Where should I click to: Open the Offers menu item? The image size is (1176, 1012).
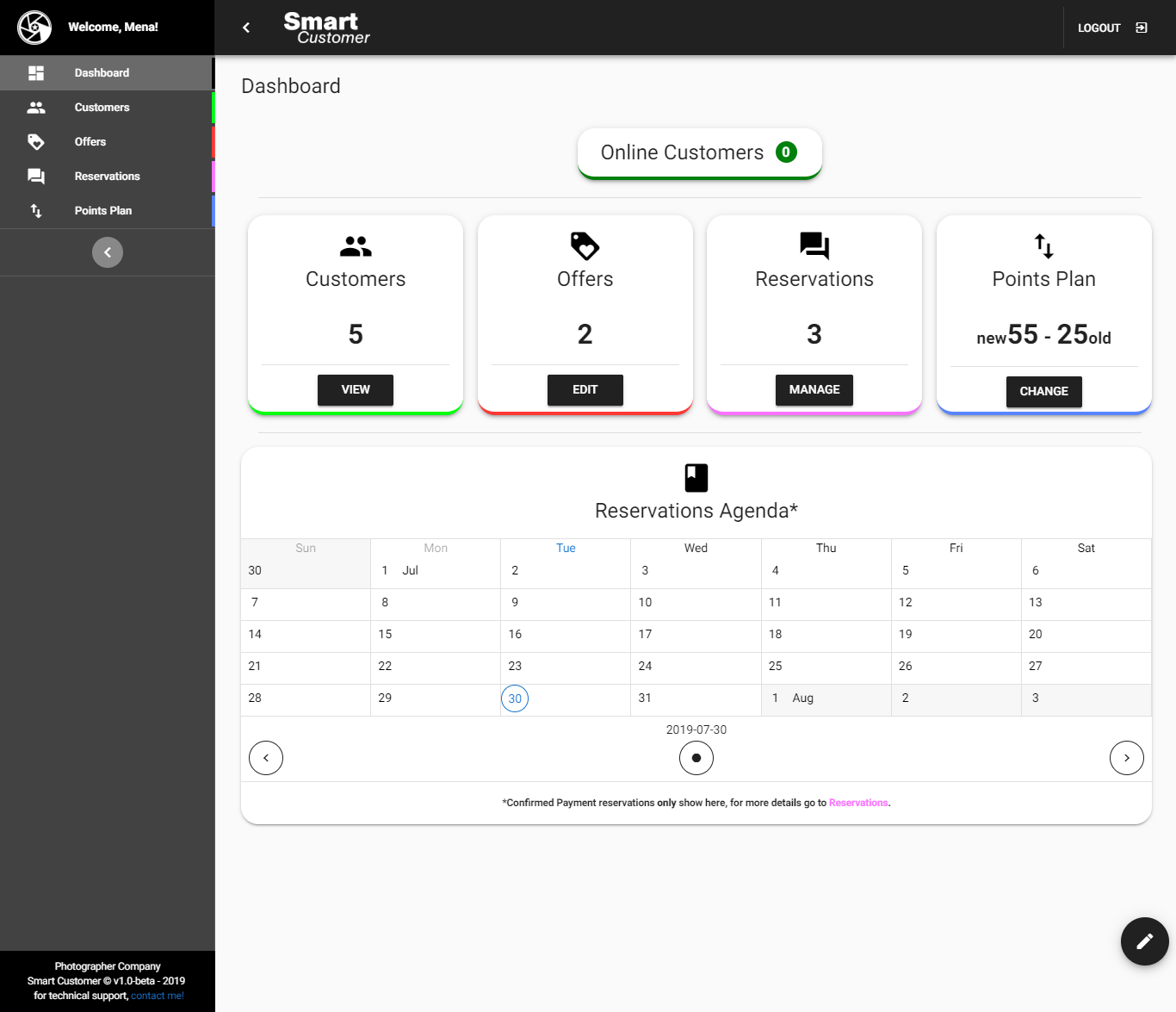tap(107, 142)
